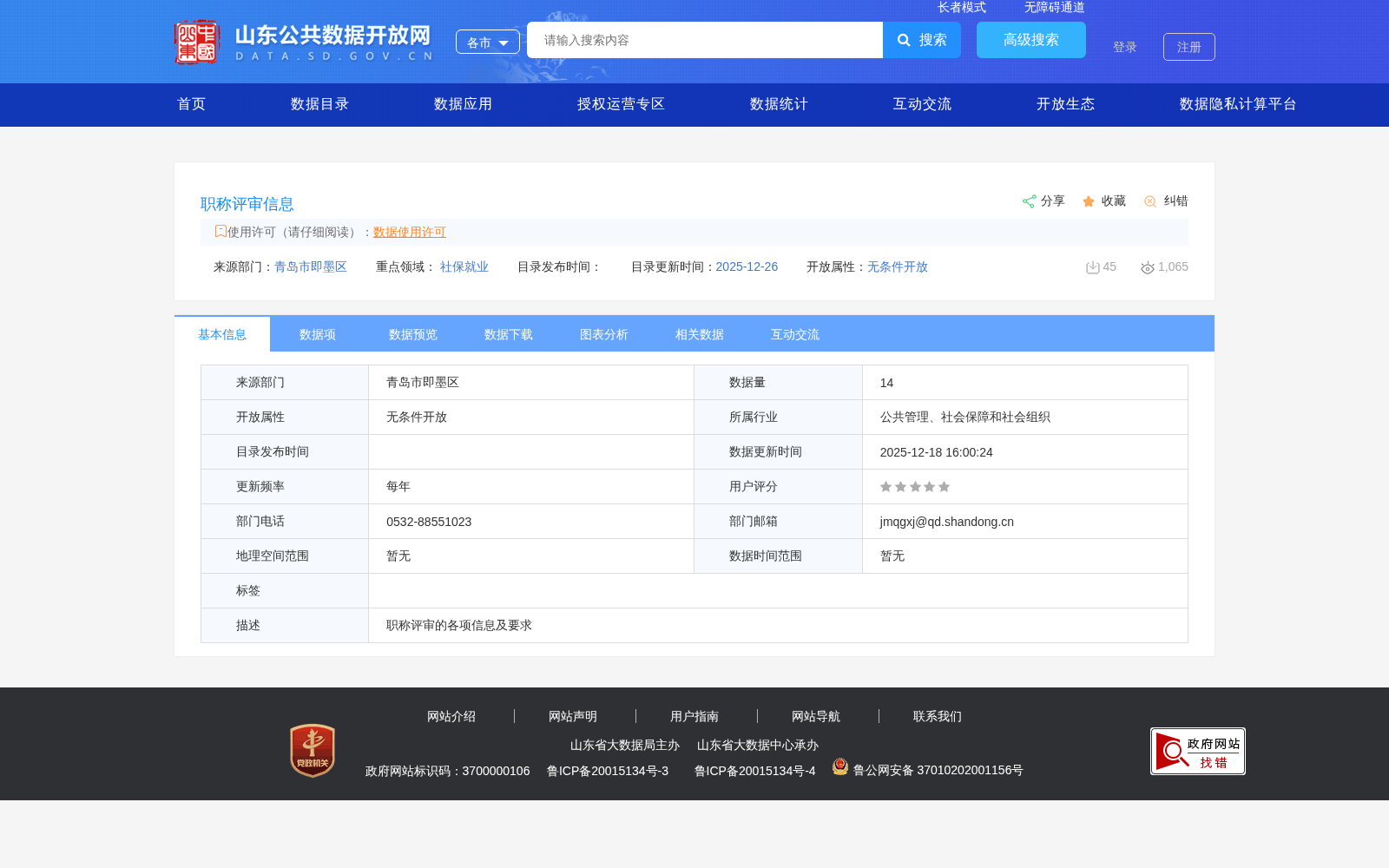Switch to the 互动交流 tab below dataset header

795,334
